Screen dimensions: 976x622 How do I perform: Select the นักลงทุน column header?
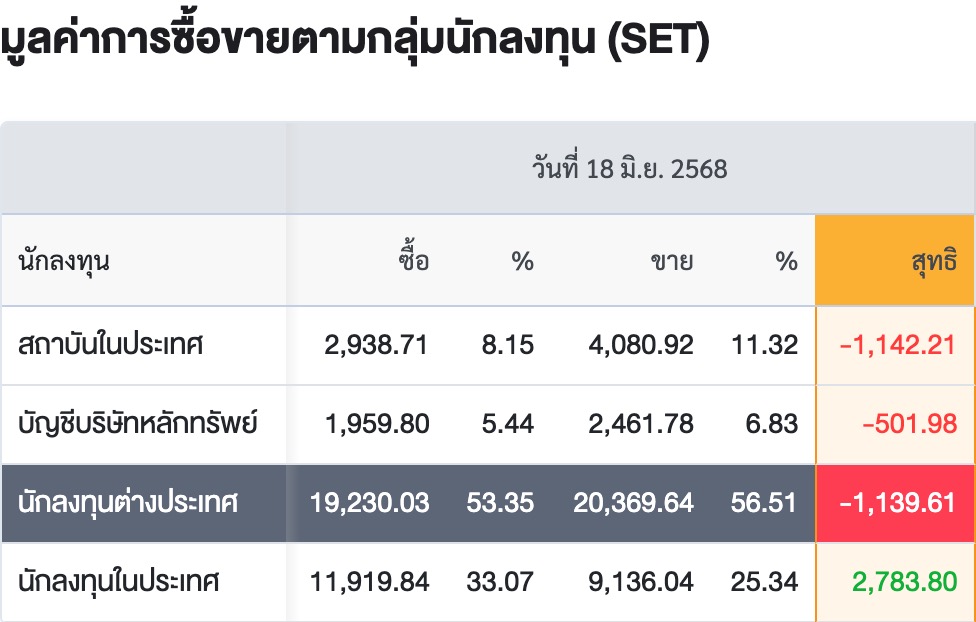coord(64,262)
